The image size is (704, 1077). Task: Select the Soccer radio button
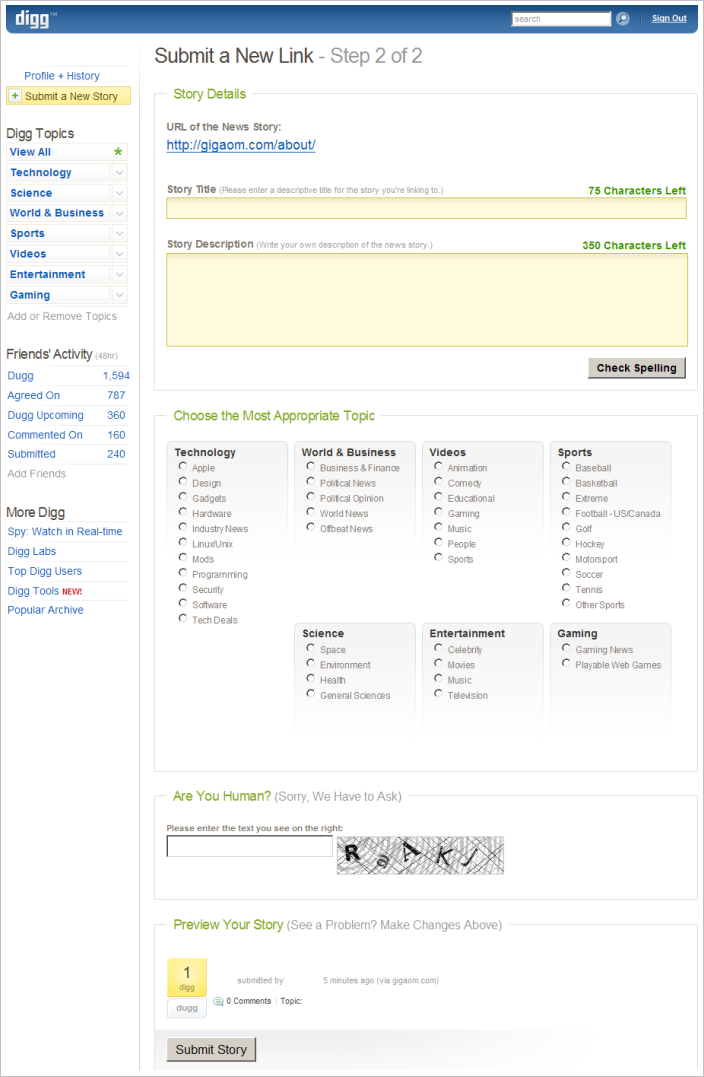566,573
